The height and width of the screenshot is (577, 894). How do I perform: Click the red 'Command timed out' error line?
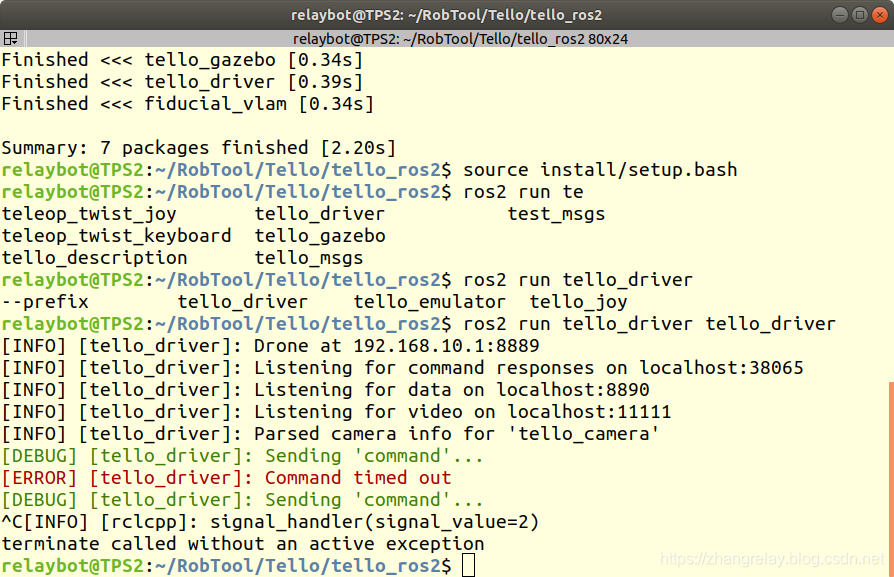226,478
